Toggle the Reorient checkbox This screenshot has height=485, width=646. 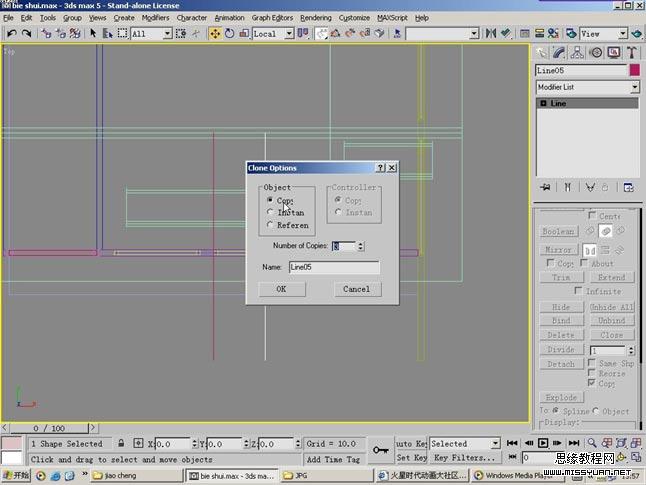(x=592, y=373)
